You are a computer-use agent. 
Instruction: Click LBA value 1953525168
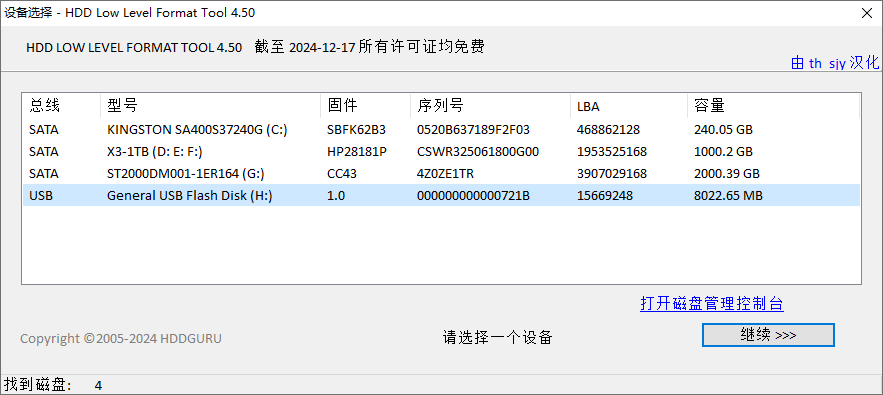point(612,152)
